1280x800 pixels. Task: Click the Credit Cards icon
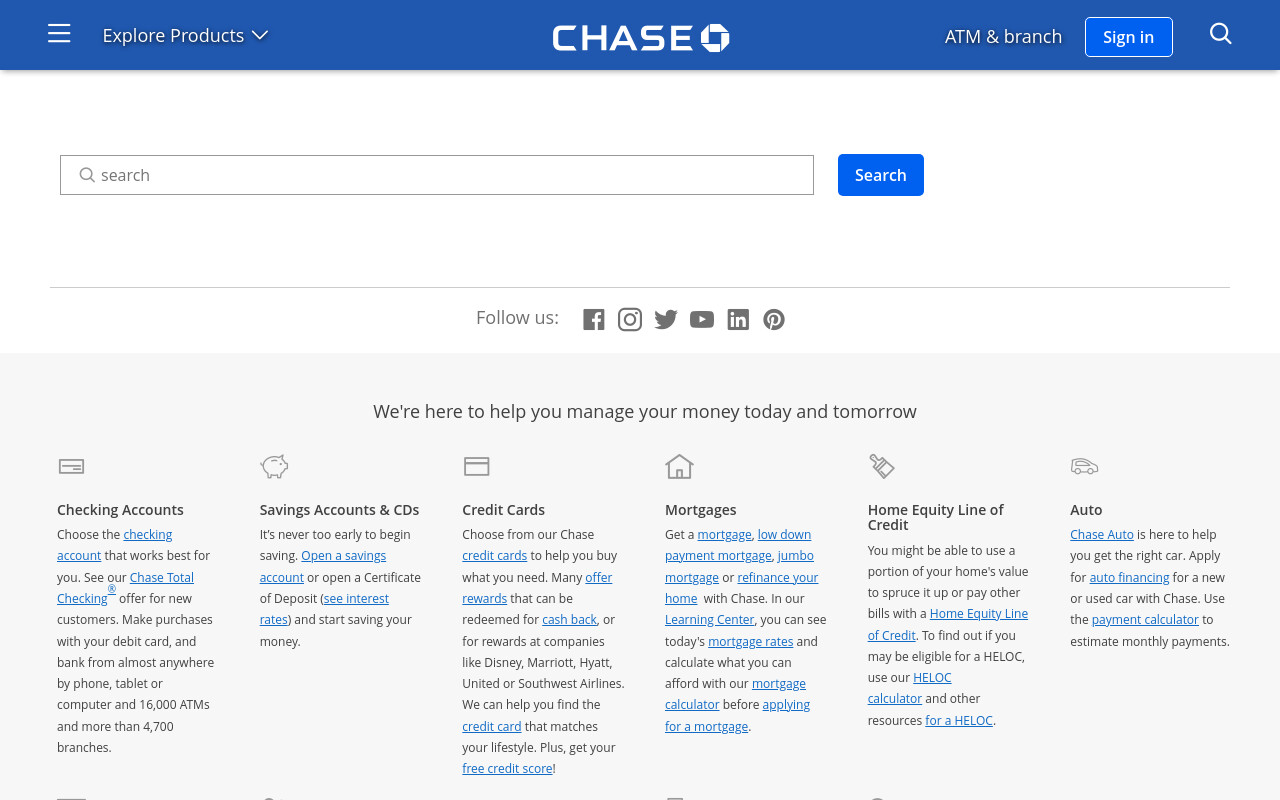[477, 466]
